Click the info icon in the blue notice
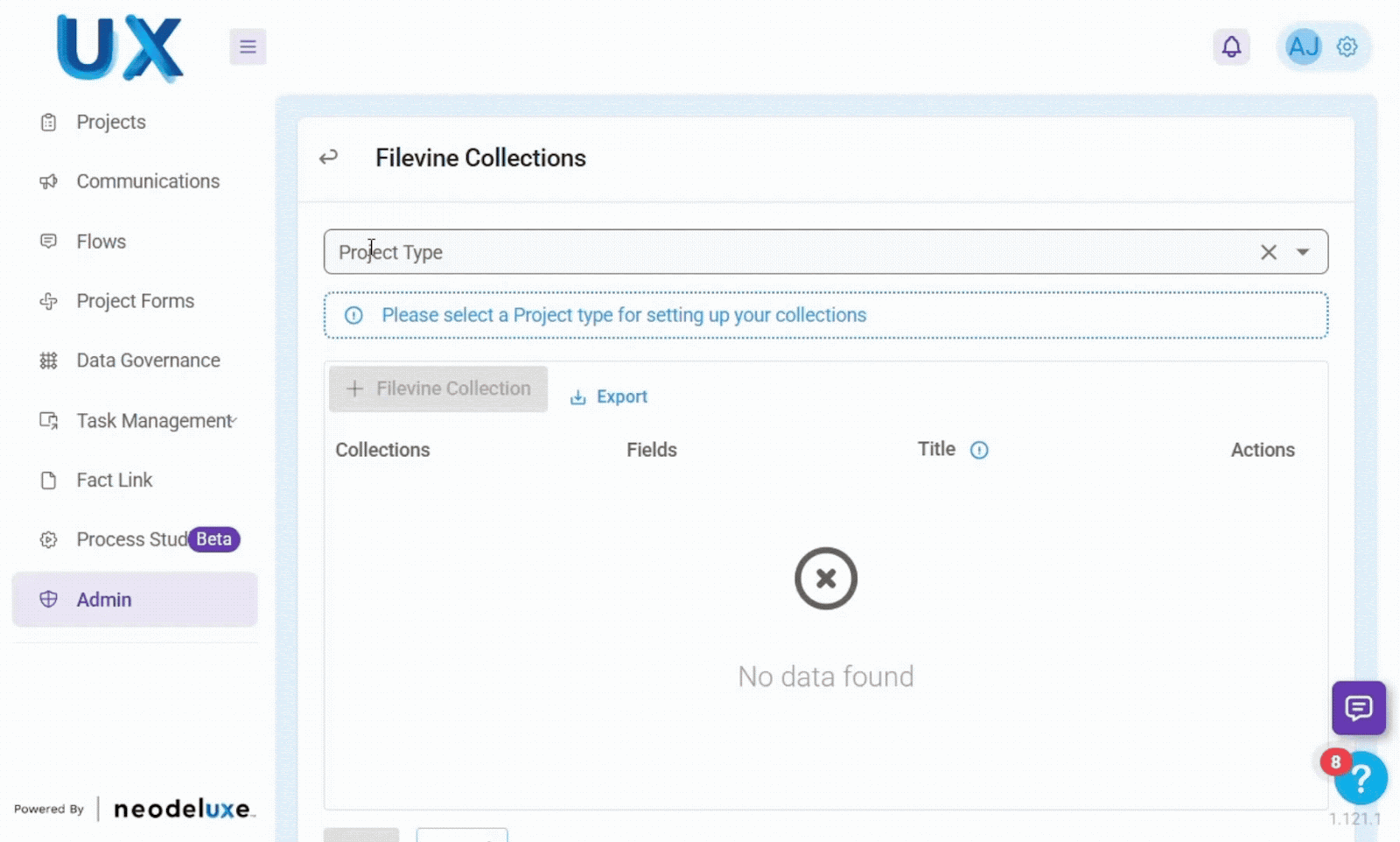 353,315
